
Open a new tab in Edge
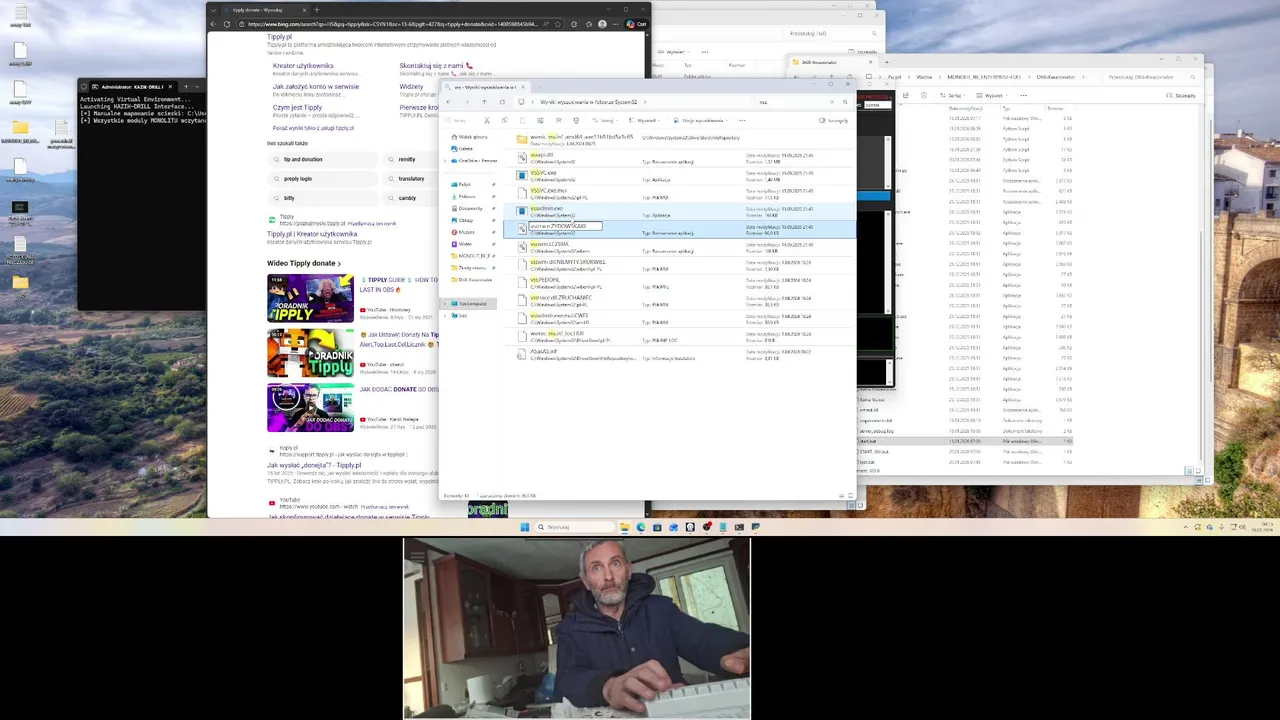pos(317,10)
